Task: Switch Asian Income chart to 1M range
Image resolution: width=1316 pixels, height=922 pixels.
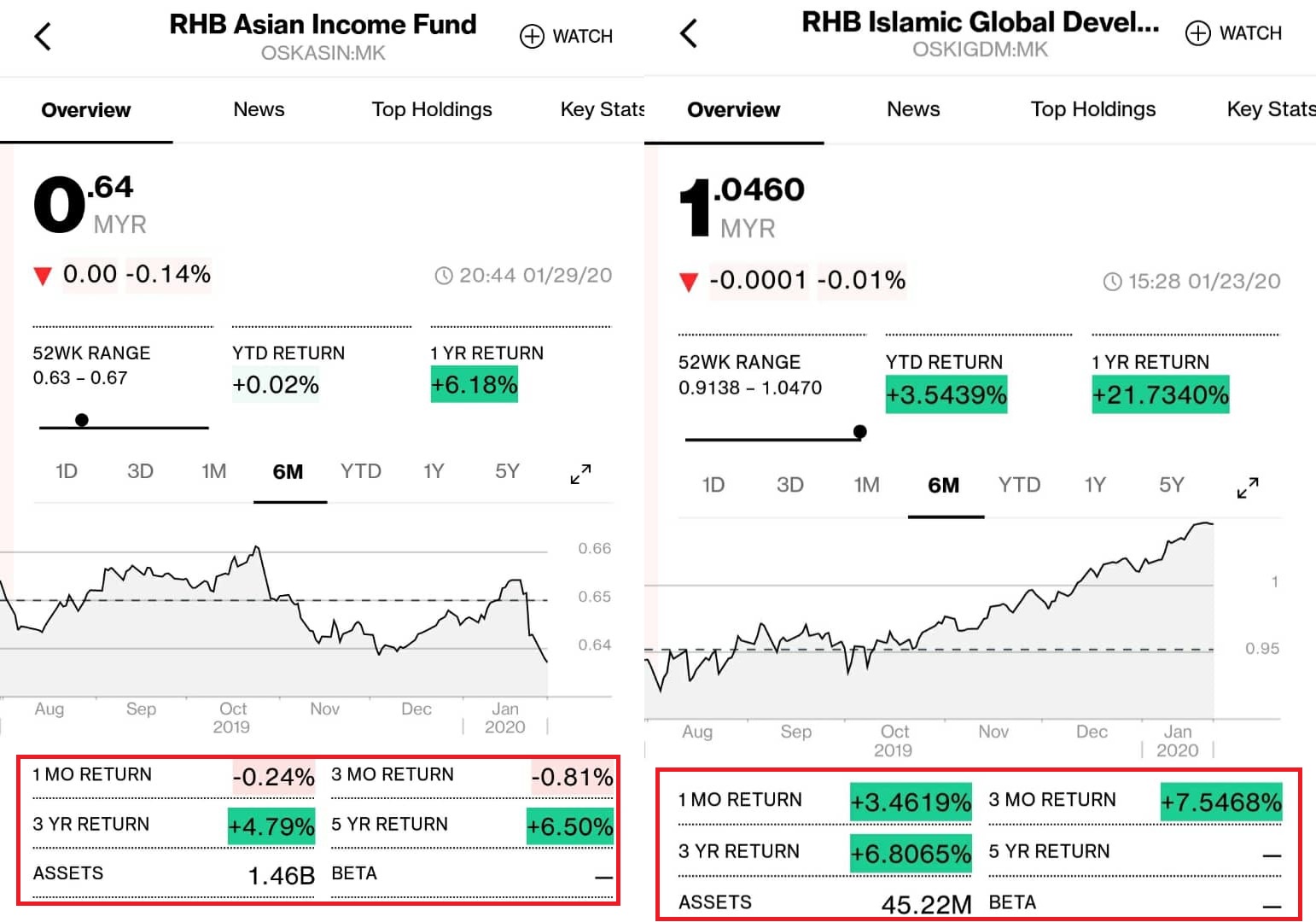Action: 214,471
